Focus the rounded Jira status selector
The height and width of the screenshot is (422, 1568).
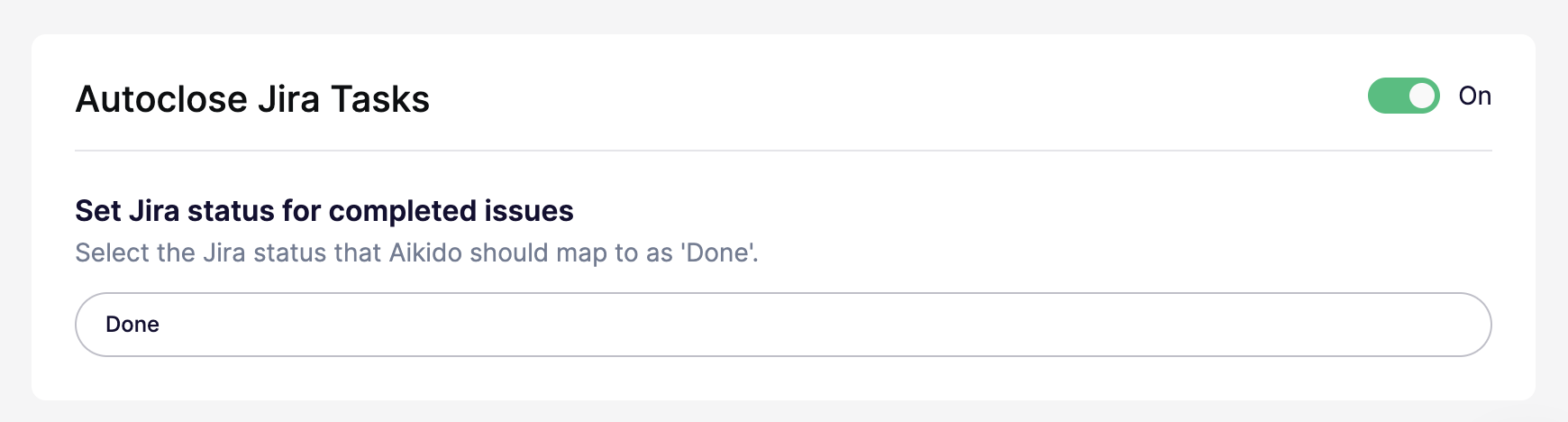click(x=782, y=325)
